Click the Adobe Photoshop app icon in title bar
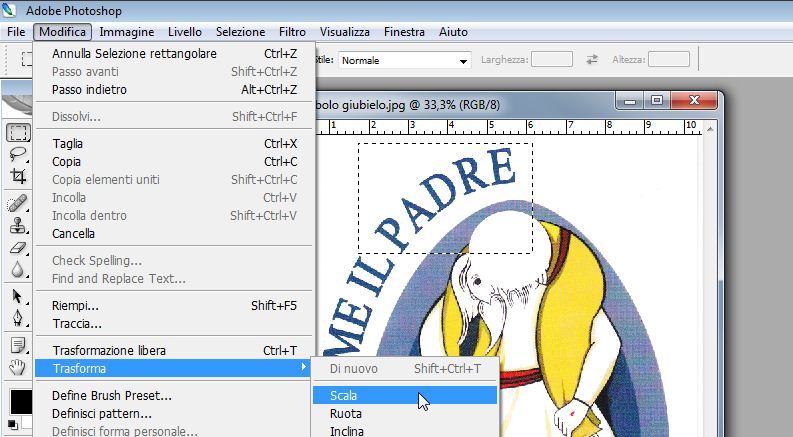 [x=10, y=10]
